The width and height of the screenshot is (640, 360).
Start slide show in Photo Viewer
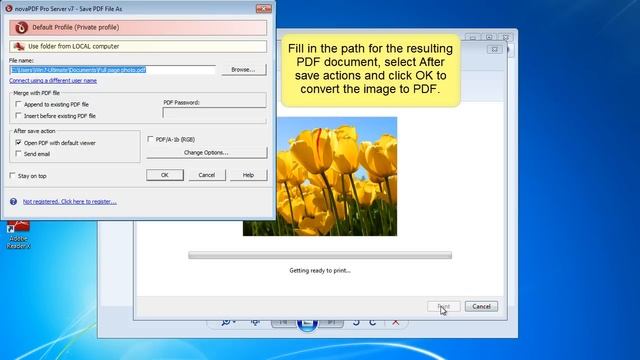pyautogui.click(x=307, y=324)
